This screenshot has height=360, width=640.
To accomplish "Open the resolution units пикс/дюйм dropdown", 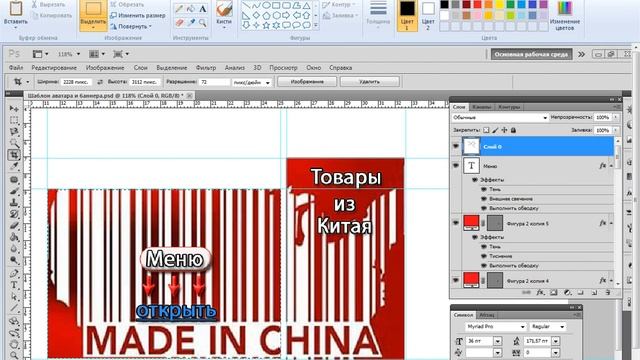I will point(251,82).
